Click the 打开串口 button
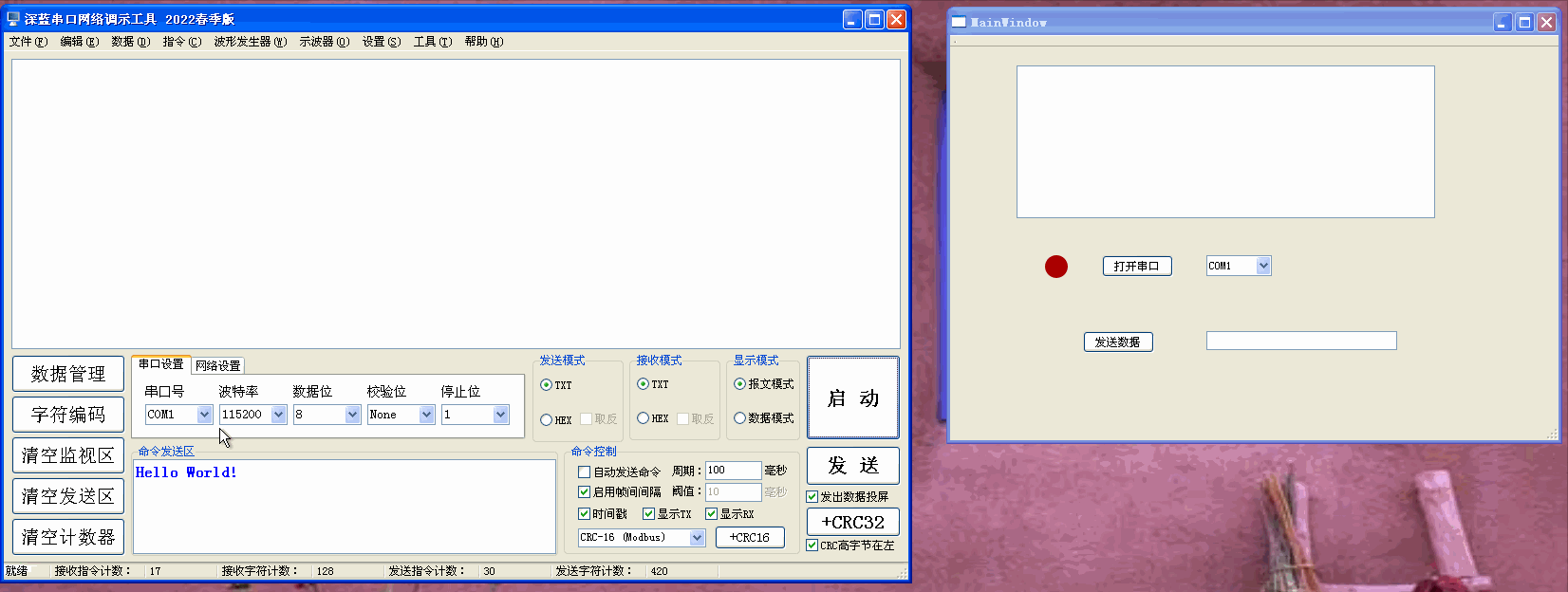Viewport: 1568px width, 592px height. click(1136, 266)
